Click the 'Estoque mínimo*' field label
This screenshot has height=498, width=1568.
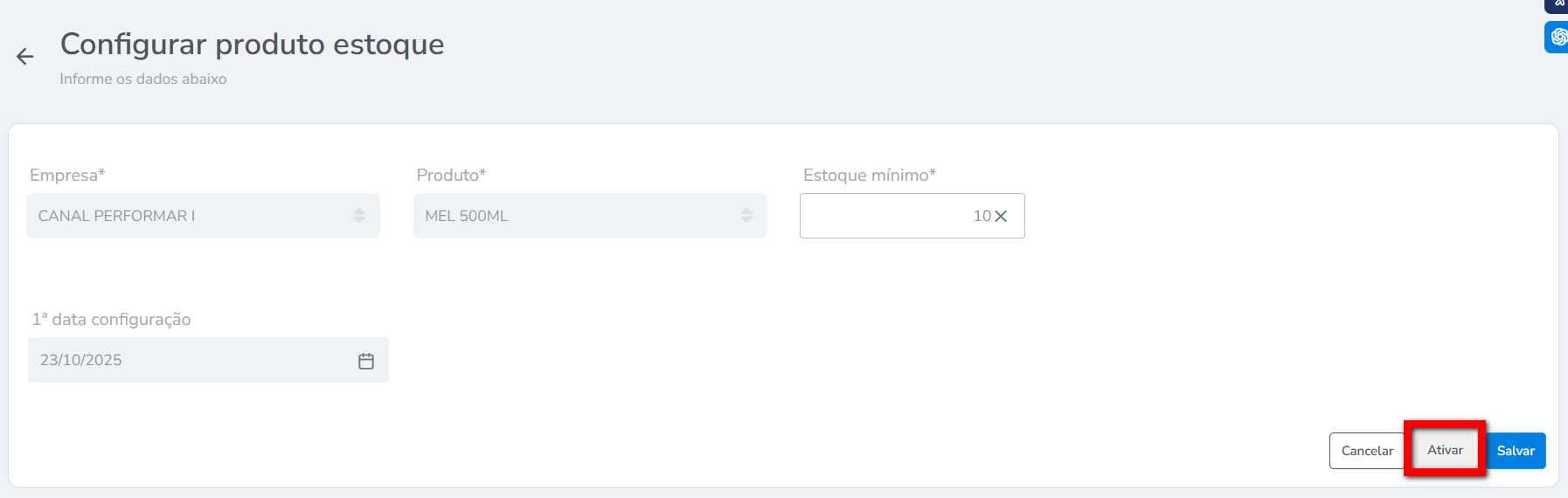pos(870,175)
